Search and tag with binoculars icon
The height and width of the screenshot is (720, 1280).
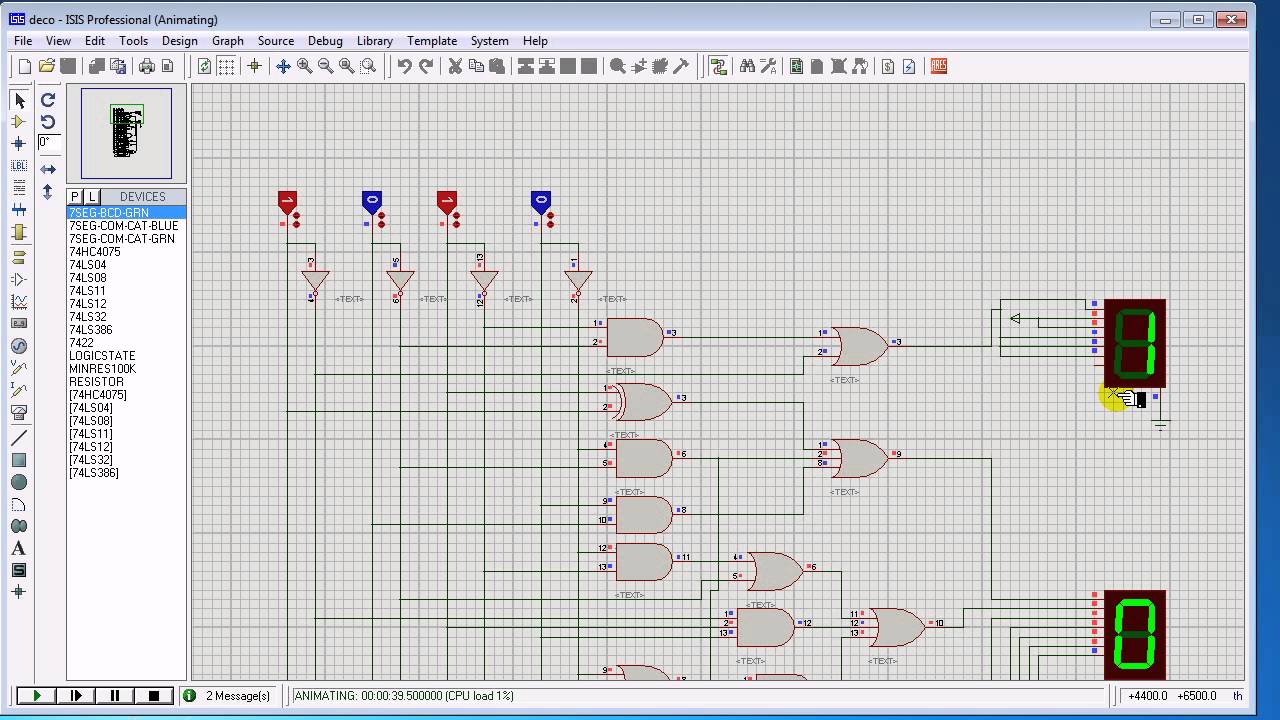point(747,66)
